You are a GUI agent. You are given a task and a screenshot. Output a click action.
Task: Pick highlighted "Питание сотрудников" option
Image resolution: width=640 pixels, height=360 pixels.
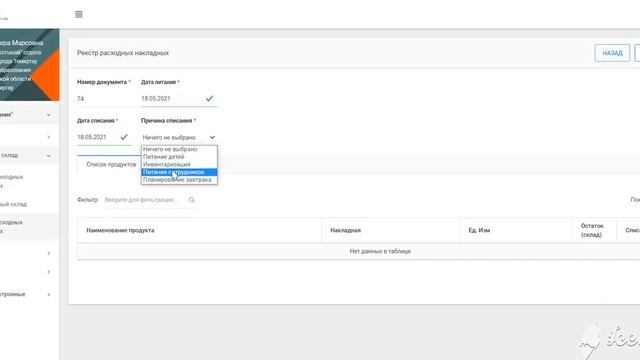[179, 172]
